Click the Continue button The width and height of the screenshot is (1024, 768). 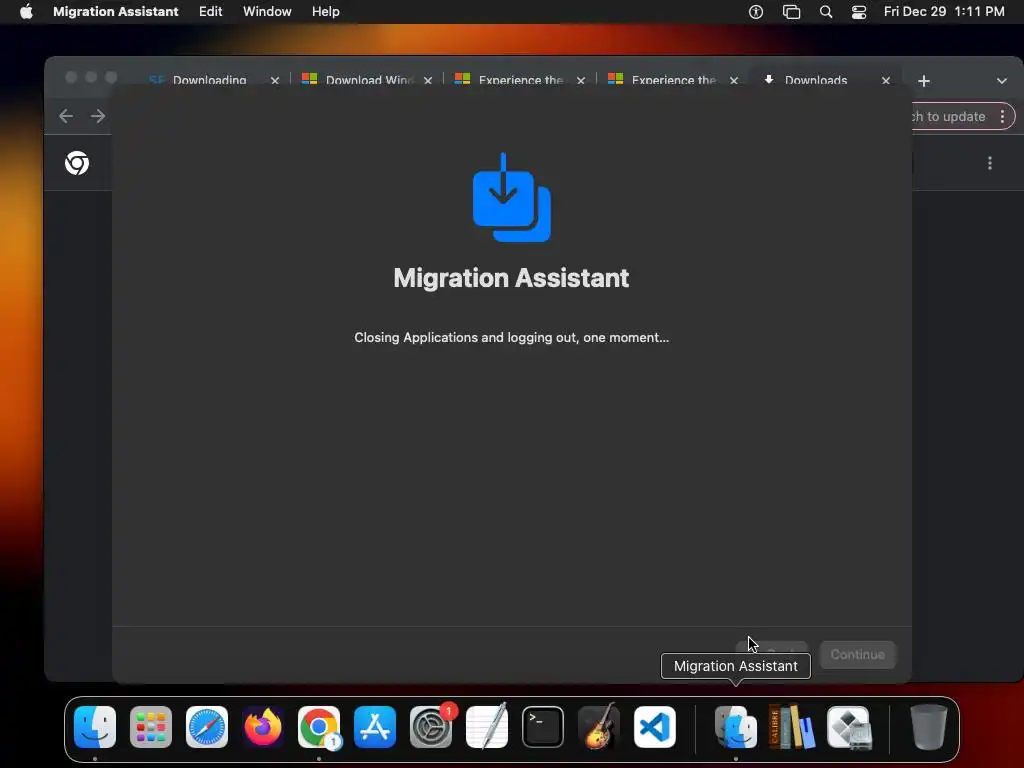(x=857, y=654)
